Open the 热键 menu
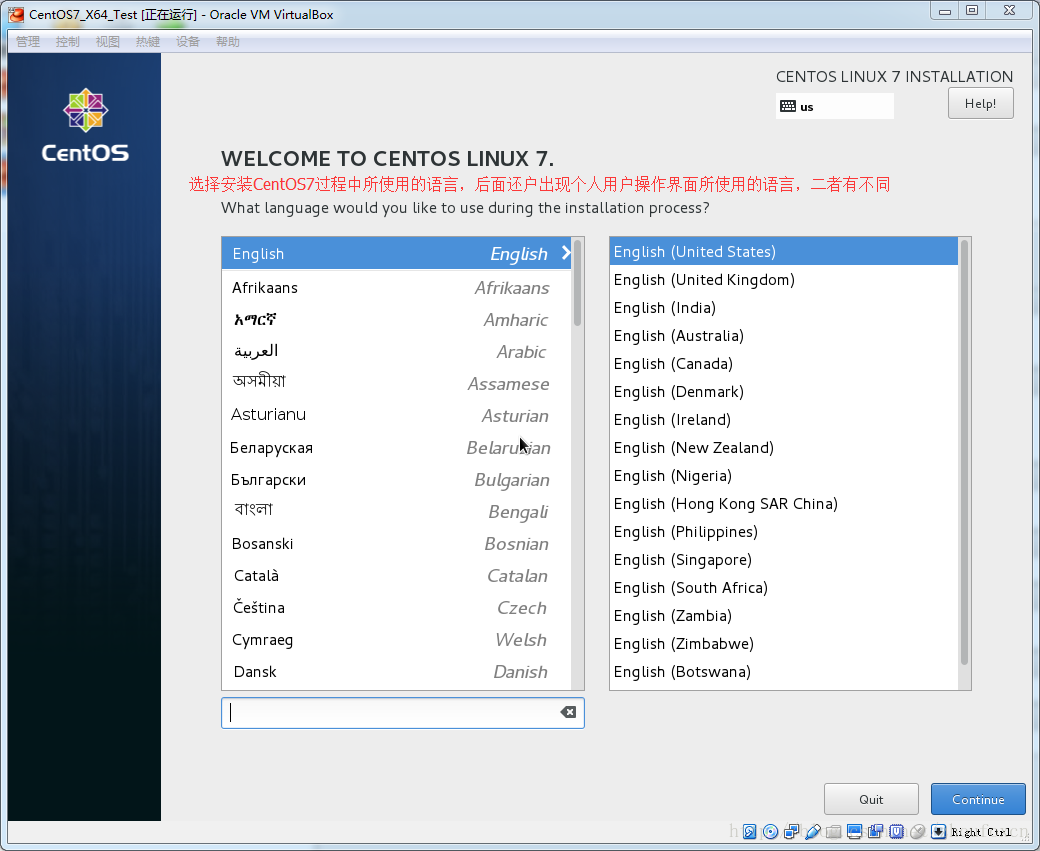 click(x=148, y=42)
